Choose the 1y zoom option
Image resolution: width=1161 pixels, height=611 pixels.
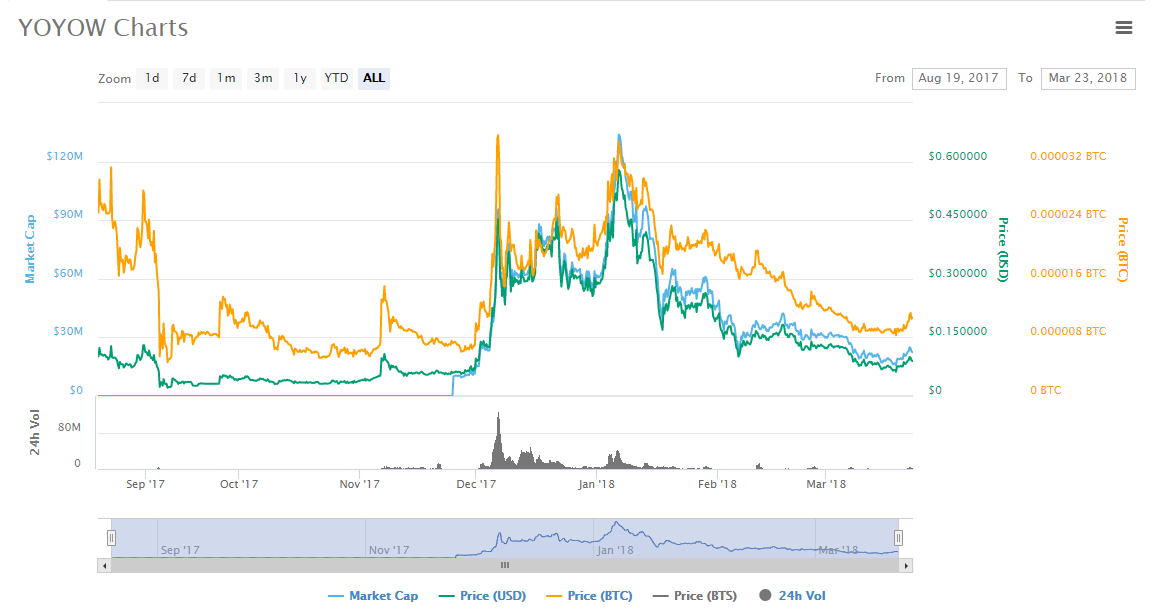click(x=300, y=78)
